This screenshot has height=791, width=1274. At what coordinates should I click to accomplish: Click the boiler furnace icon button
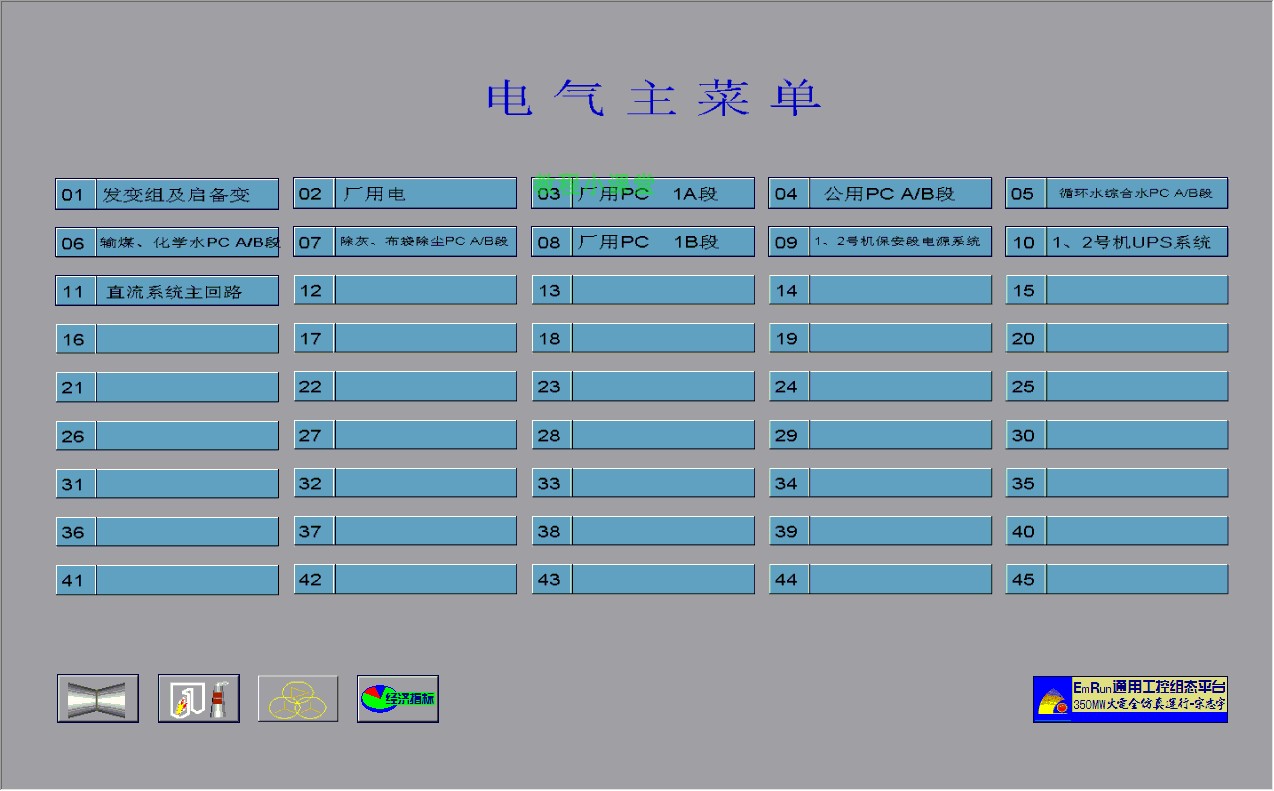point(198,699)
